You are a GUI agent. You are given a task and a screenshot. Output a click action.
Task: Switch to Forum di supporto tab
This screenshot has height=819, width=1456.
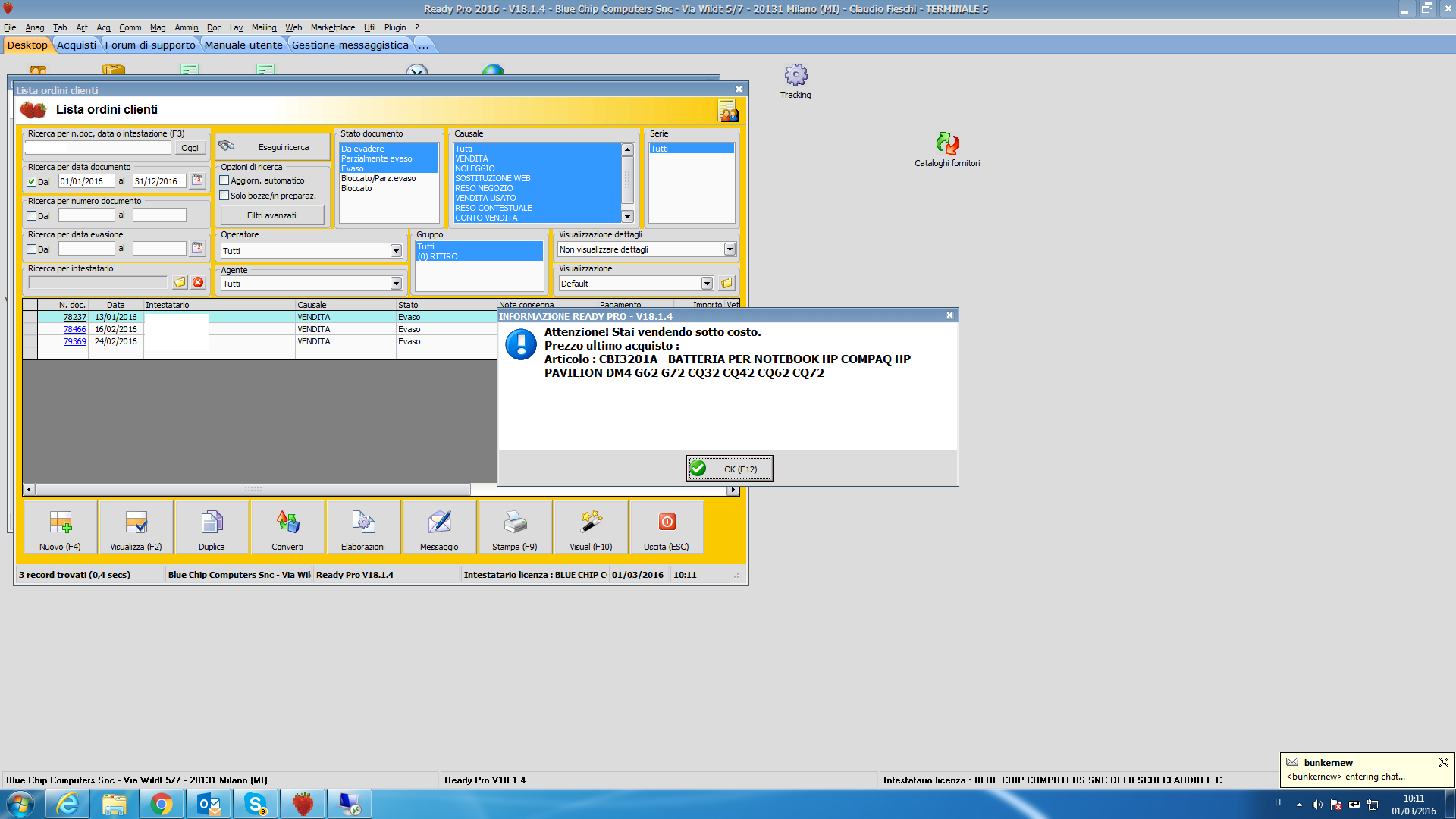pyautogui.click(x=150, y=45)
